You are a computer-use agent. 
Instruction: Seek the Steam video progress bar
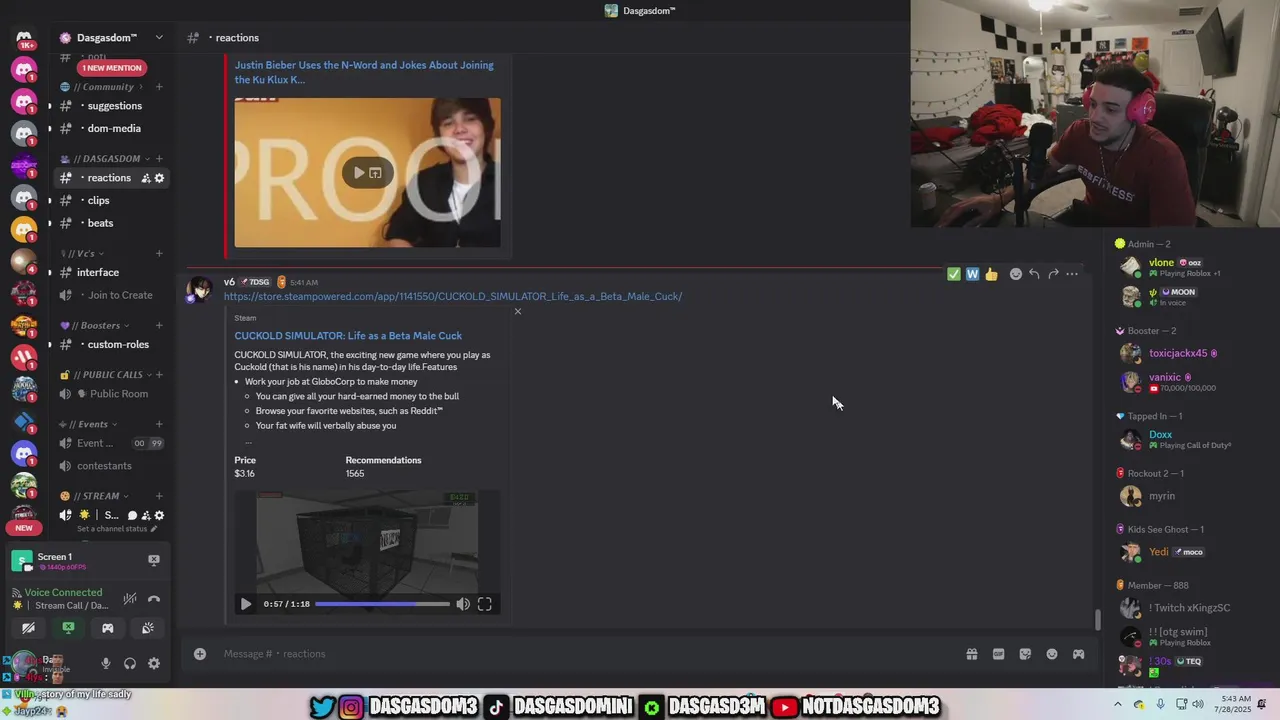[382, 604]
